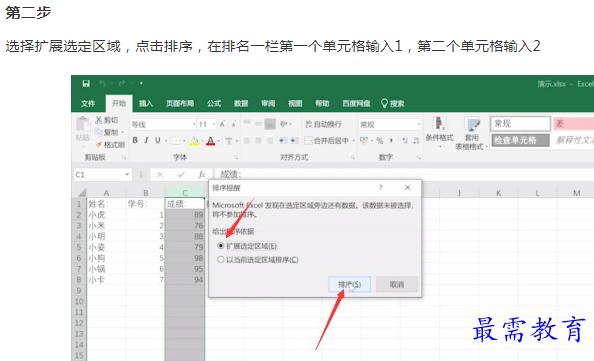Expand the Alignment (对齐方式) dialog launcher
This screenshot has width=594, height=361.
[x=353, y=157]
